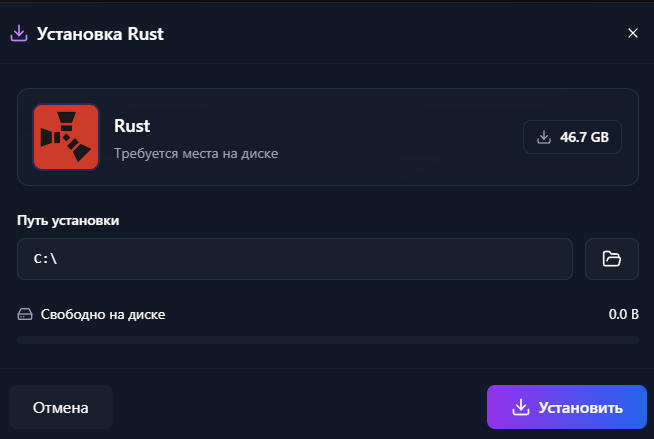Click the 0.0 B free space value

[623, 314]
